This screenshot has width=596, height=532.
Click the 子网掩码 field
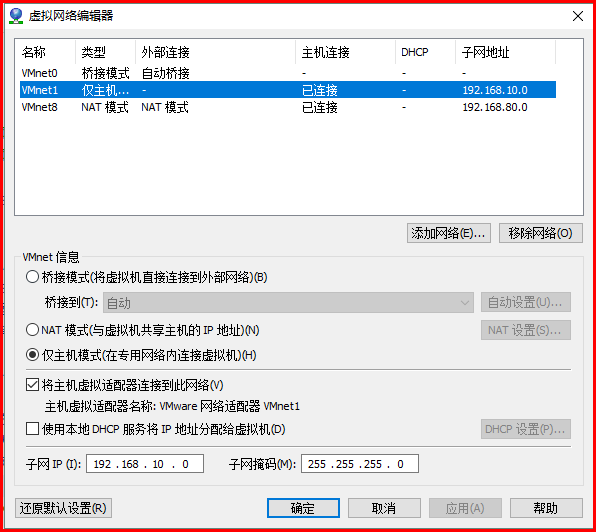(360, 464)
